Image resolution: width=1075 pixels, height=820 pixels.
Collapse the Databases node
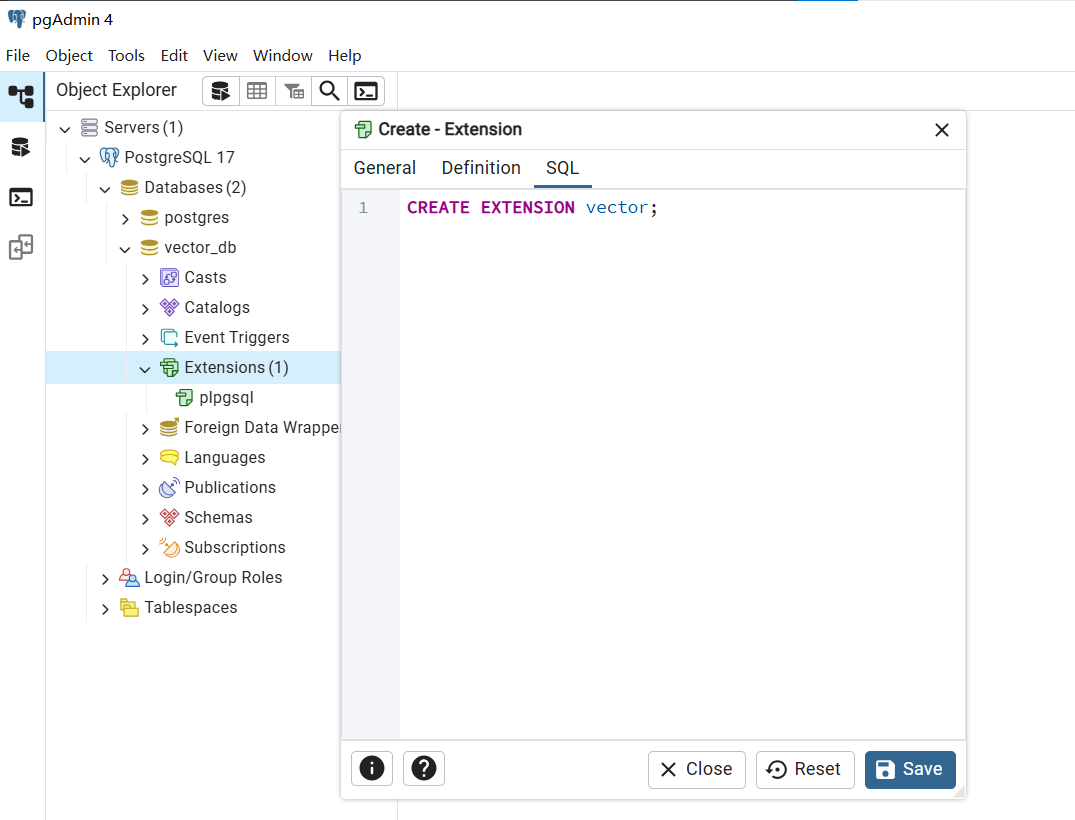click(105, 189)
